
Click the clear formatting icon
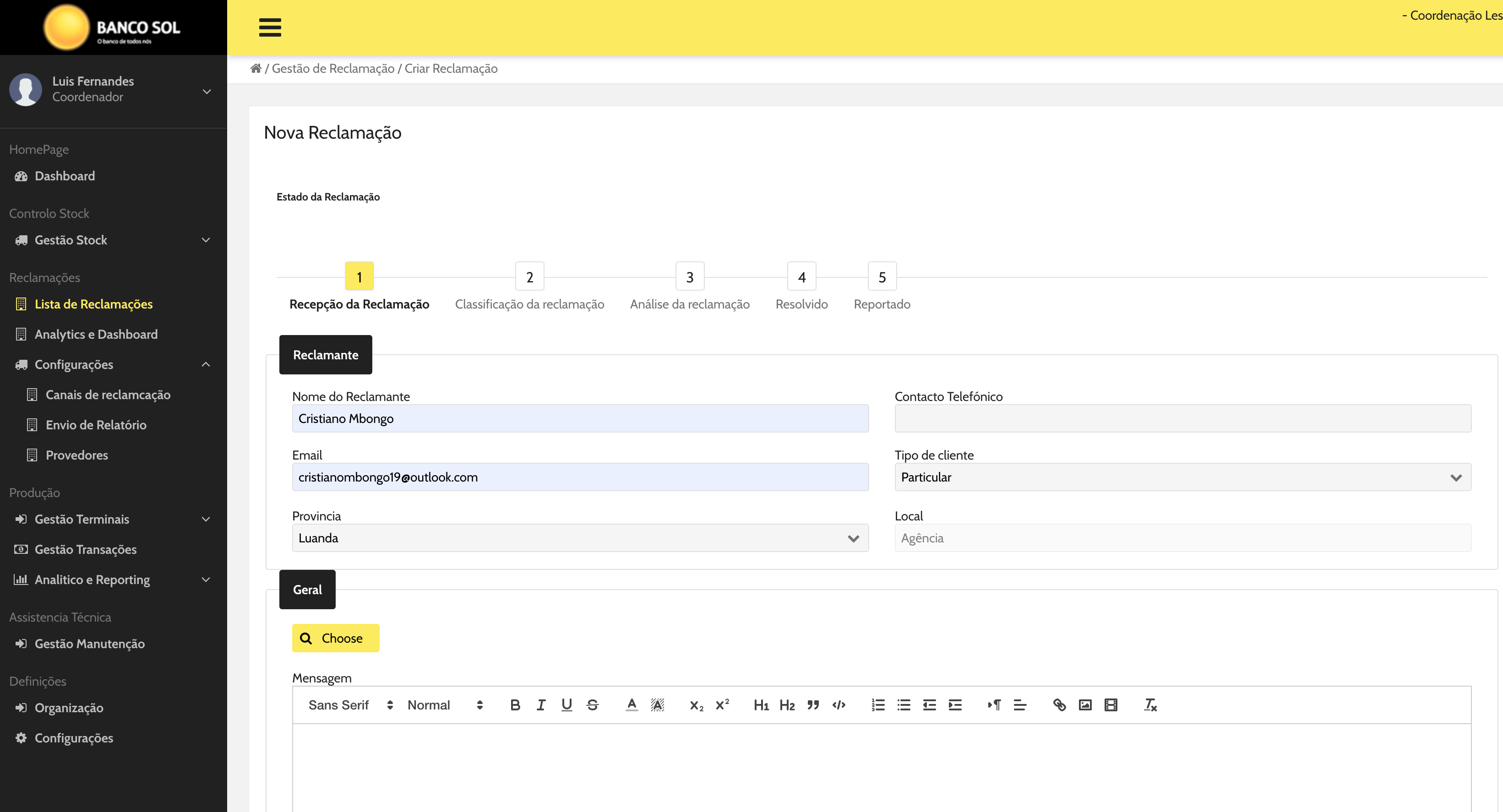[x=1150, y=705]
